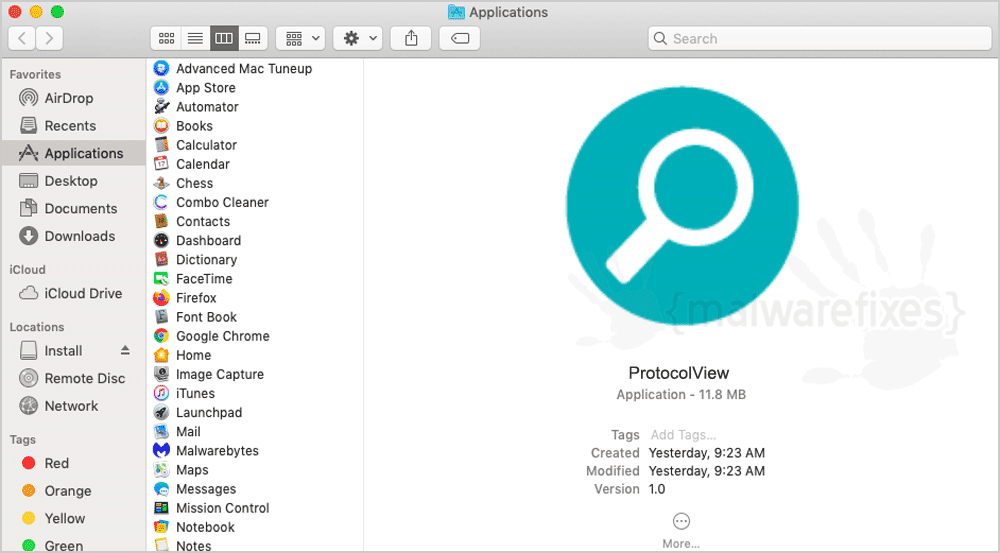Select the Orange tag
The width and height of the screenshot is (1000, 553).
point(73,491)
